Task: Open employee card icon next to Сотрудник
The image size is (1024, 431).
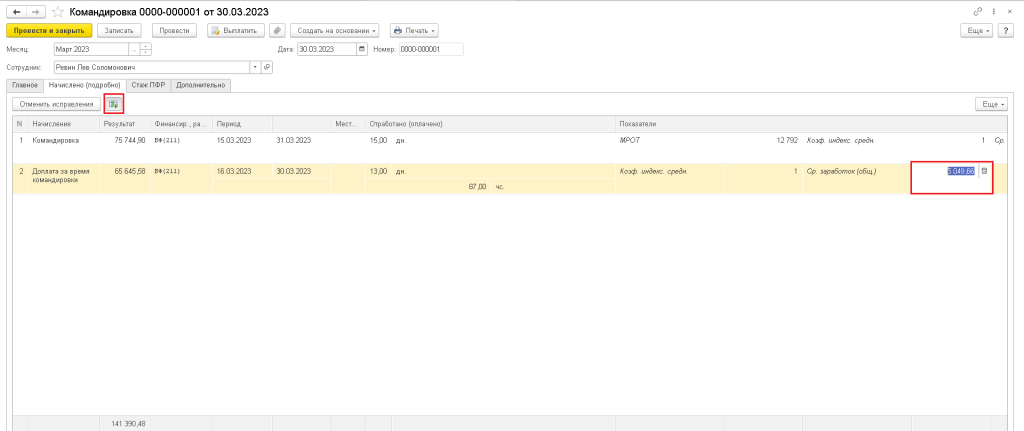Action: (x=267, y=67)
